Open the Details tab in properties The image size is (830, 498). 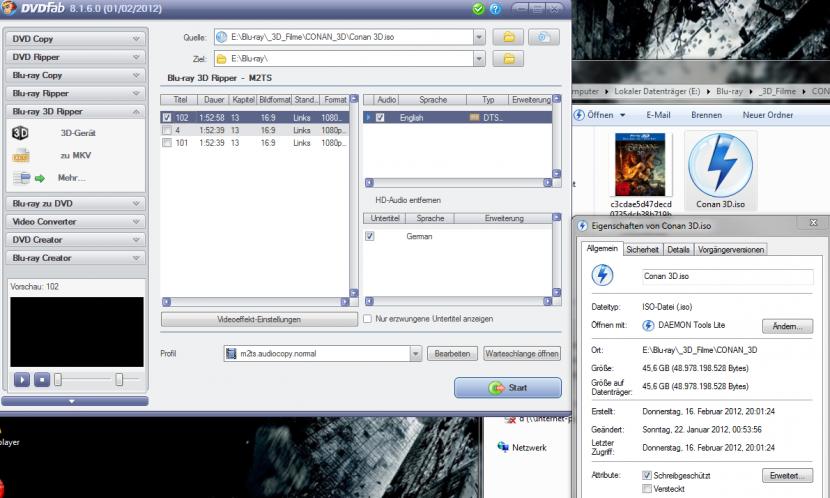(x=678, y=249)
